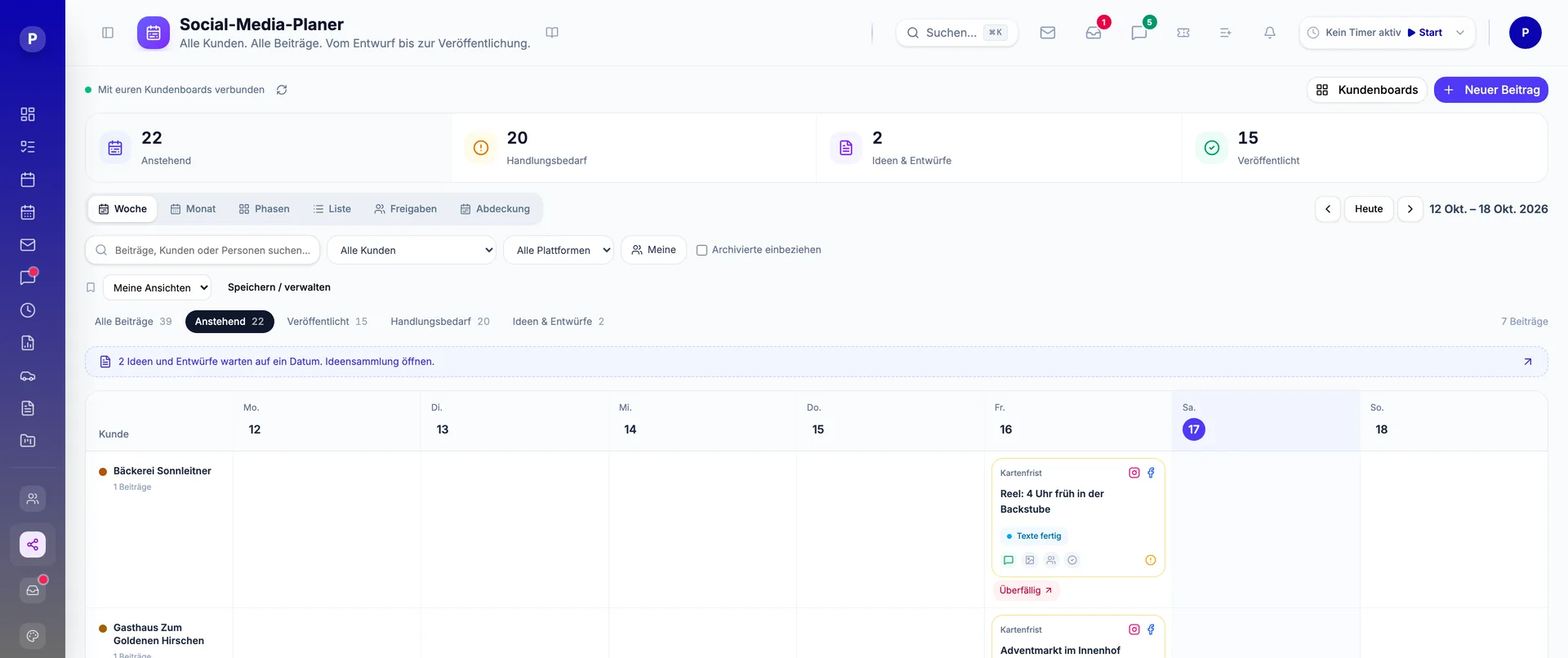The width and height of the screenshot is (1568, 658).
Task: Click Speichern / verwalten link
Action: (x=279, y=287)
